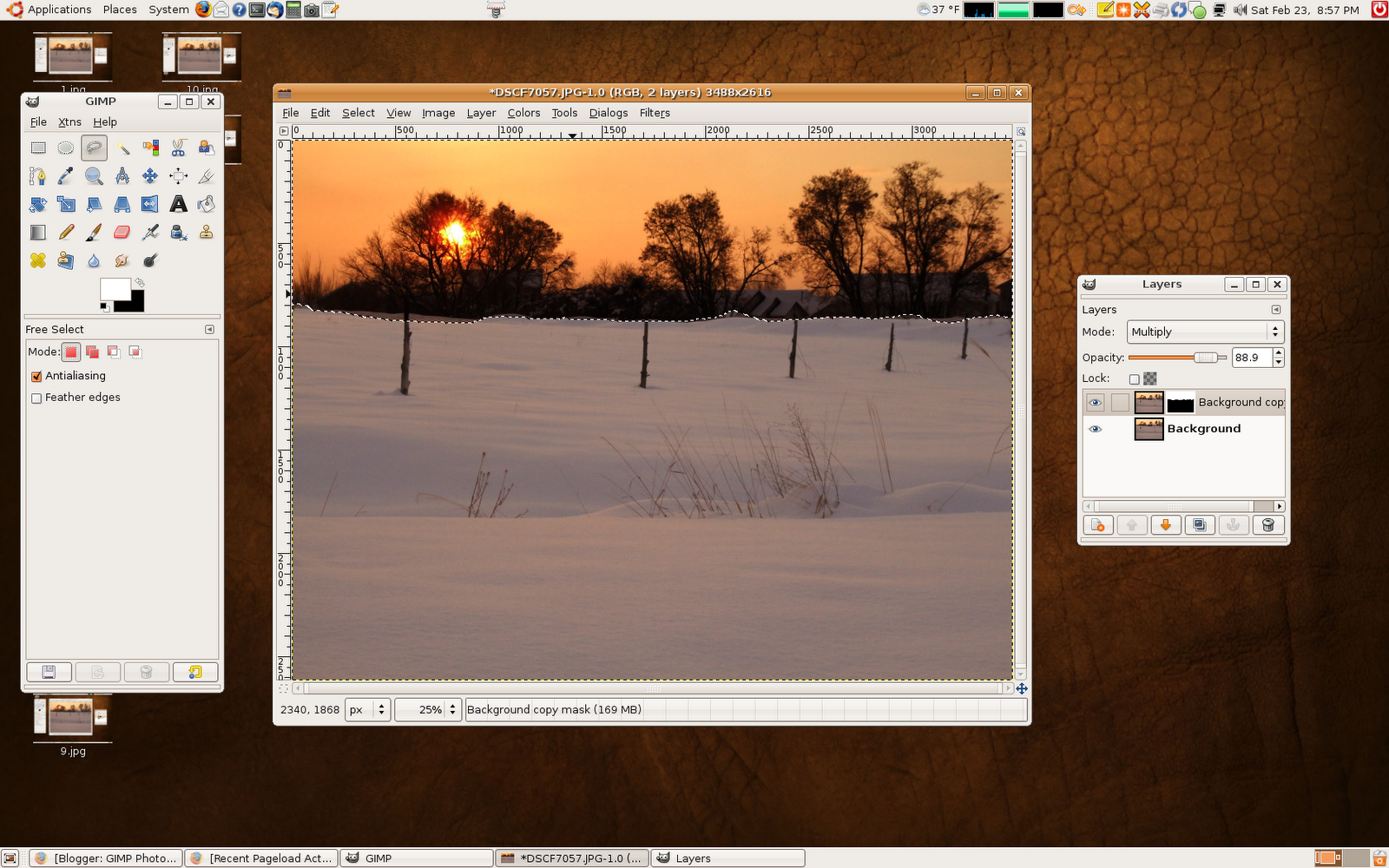The height and width of the screenshot is (868, 1389).
Task: Select the Scissors Select tool
Action: pyautogui.click(x=178, y=148)
